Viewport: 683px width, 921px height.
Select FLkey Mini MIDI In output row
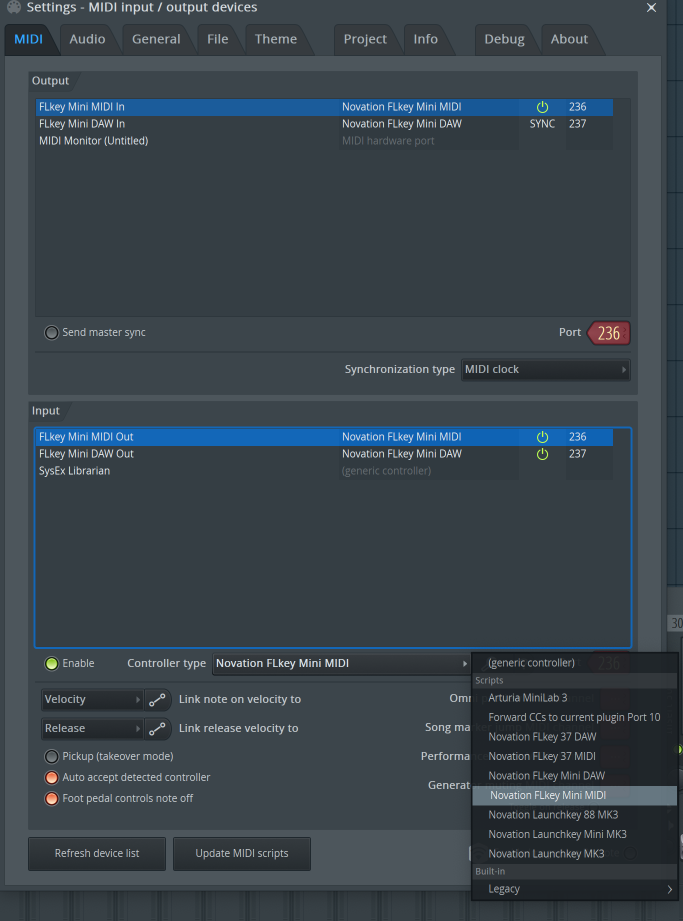pyautogui.click(x=324, y=107)
